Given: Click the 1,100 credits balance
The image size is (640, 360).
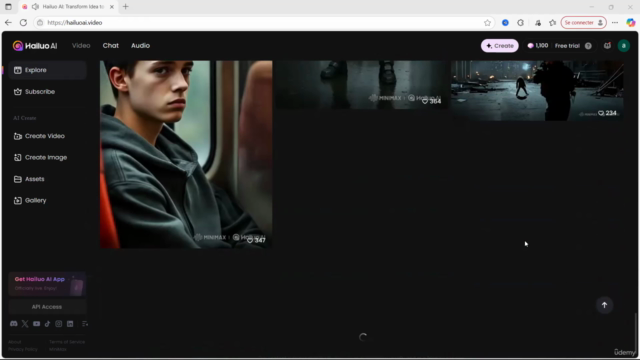Looking at the screenshot, I should [538, 46].
